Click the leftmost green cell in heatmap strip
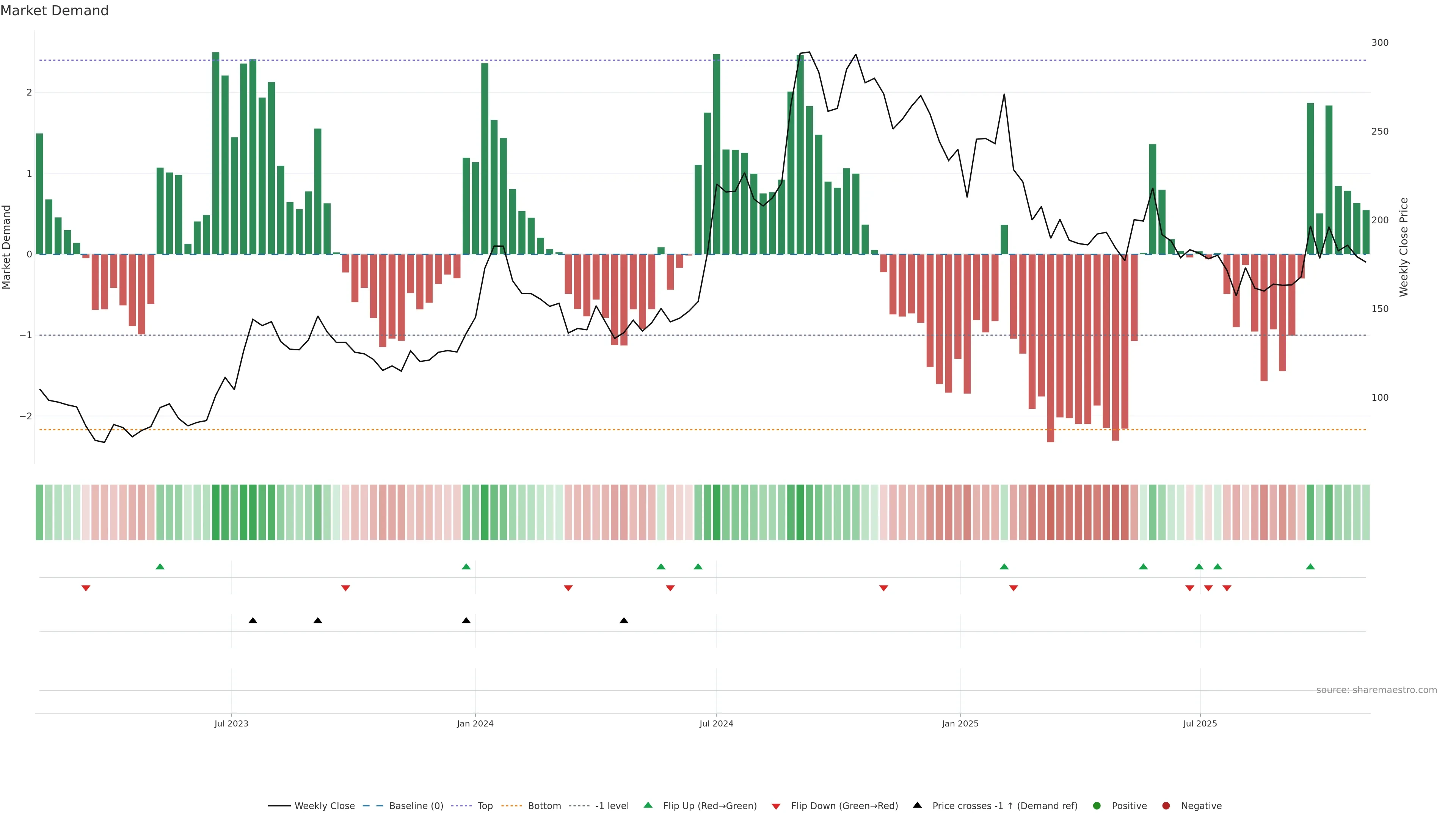Viewport: 1456px width, 819px height. [x=39, y=512]
